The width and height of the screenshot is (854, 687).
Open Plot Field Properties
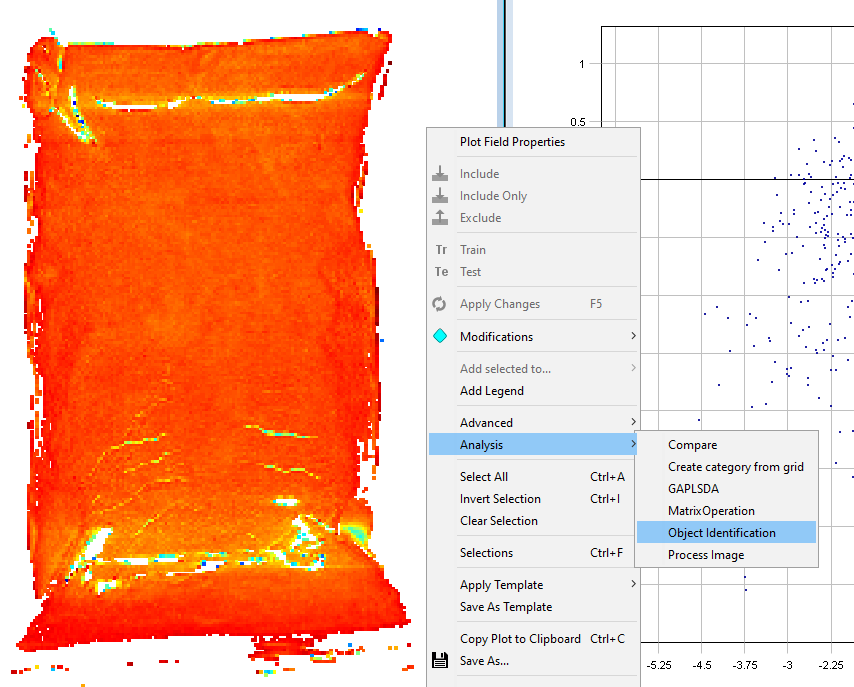point(512,142)
